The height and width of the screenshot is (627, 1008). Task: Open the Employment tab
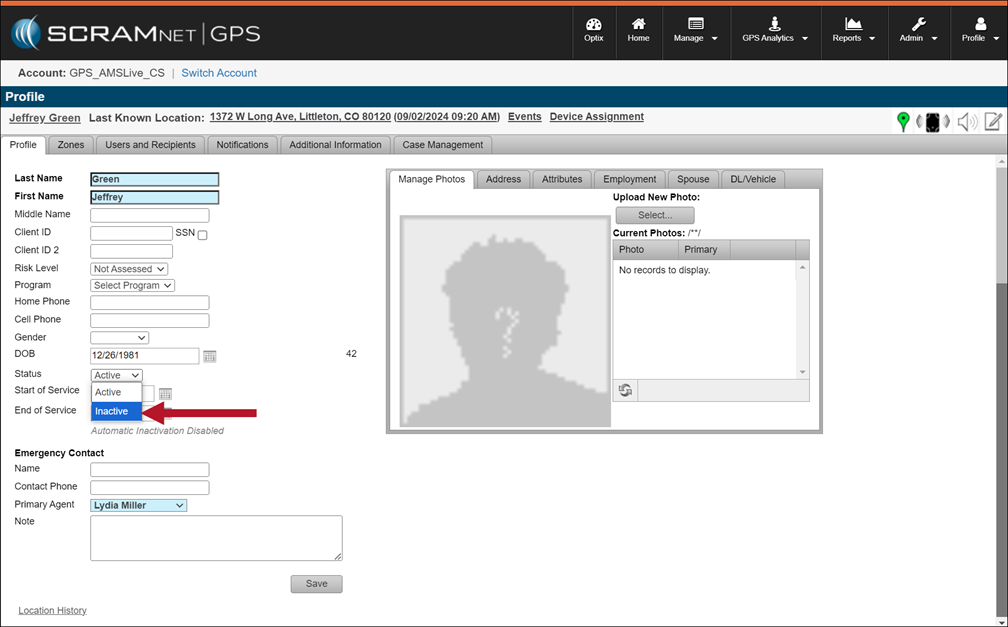[629, 179]
